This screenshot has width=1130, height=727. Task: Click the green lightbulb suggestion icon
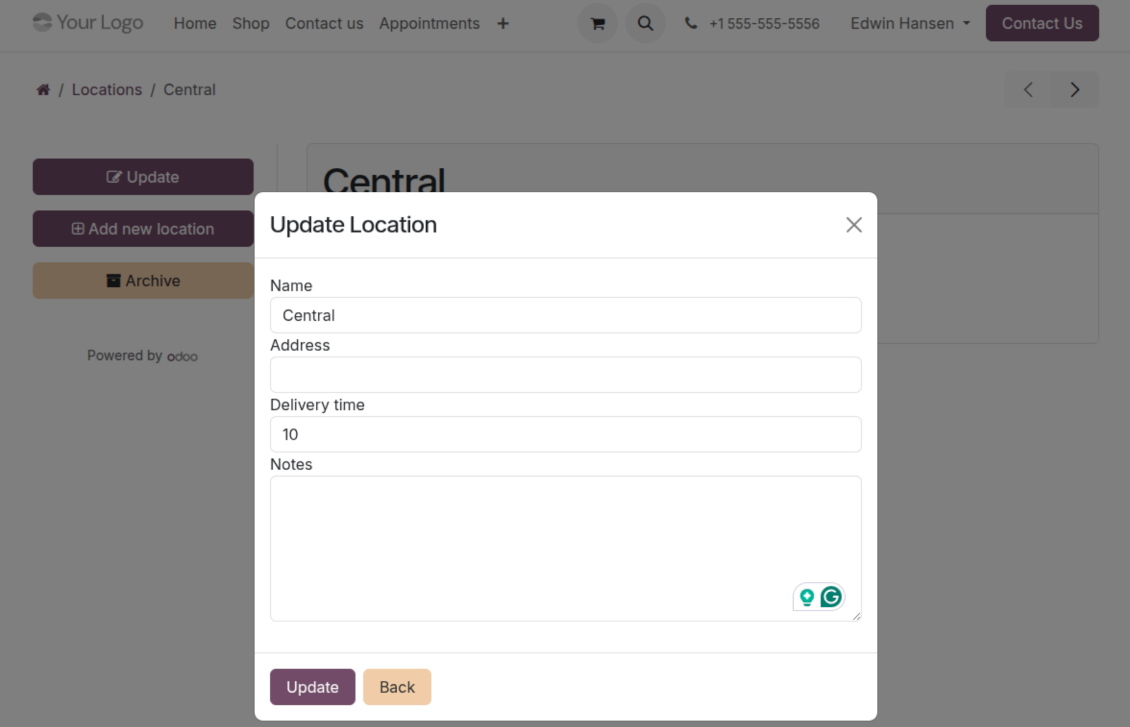click(x=807, y=598)
